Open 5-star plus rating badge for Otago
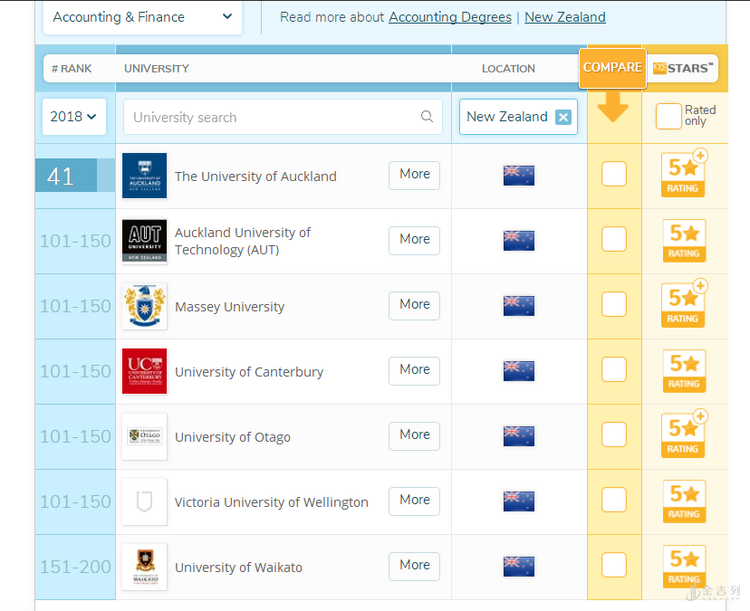Viewport: 750px width, 611px height. coord(684,435)
